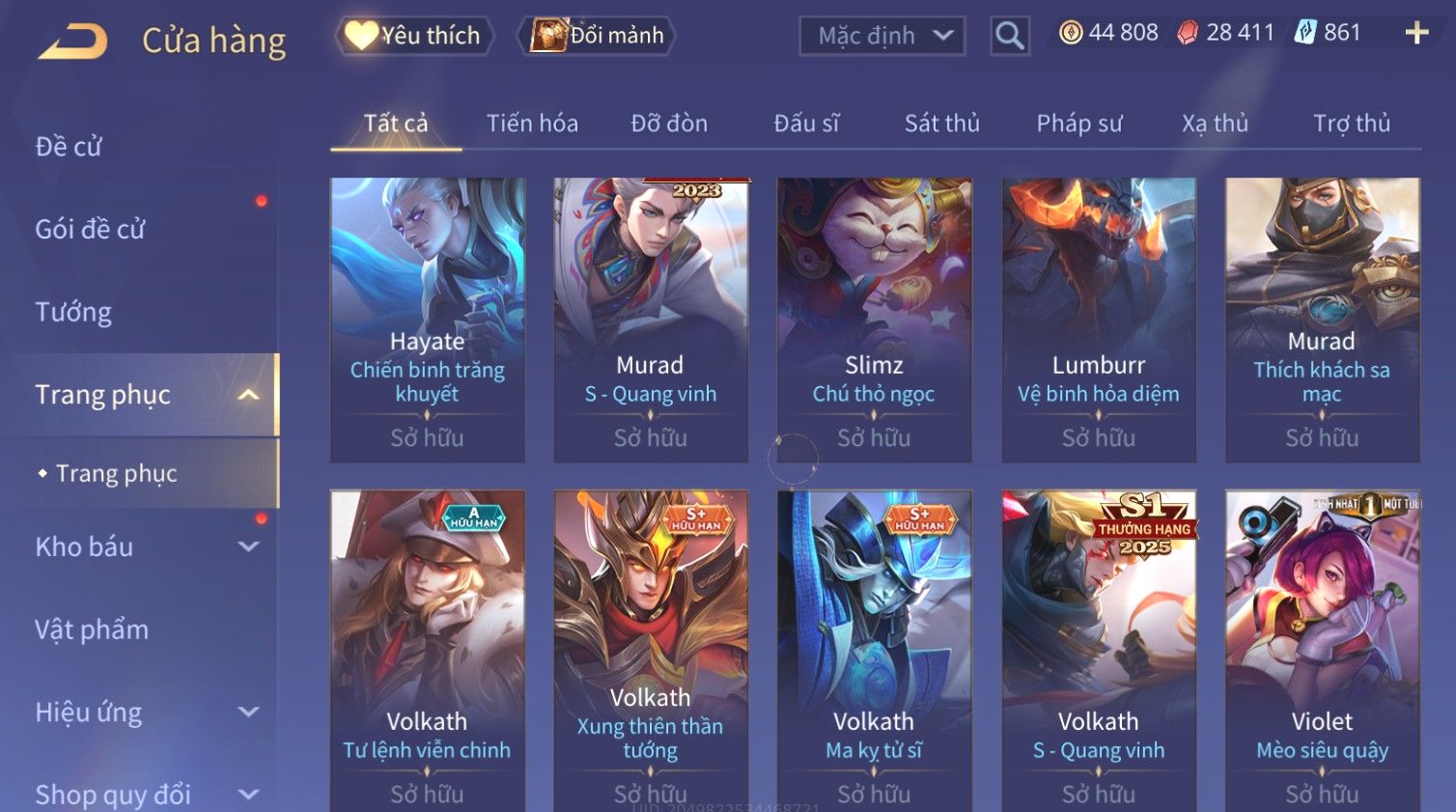Viewport: 1456px width, 812px height.
Task: Open the search magnifier icon
Action: click(x=1010, y=36)
